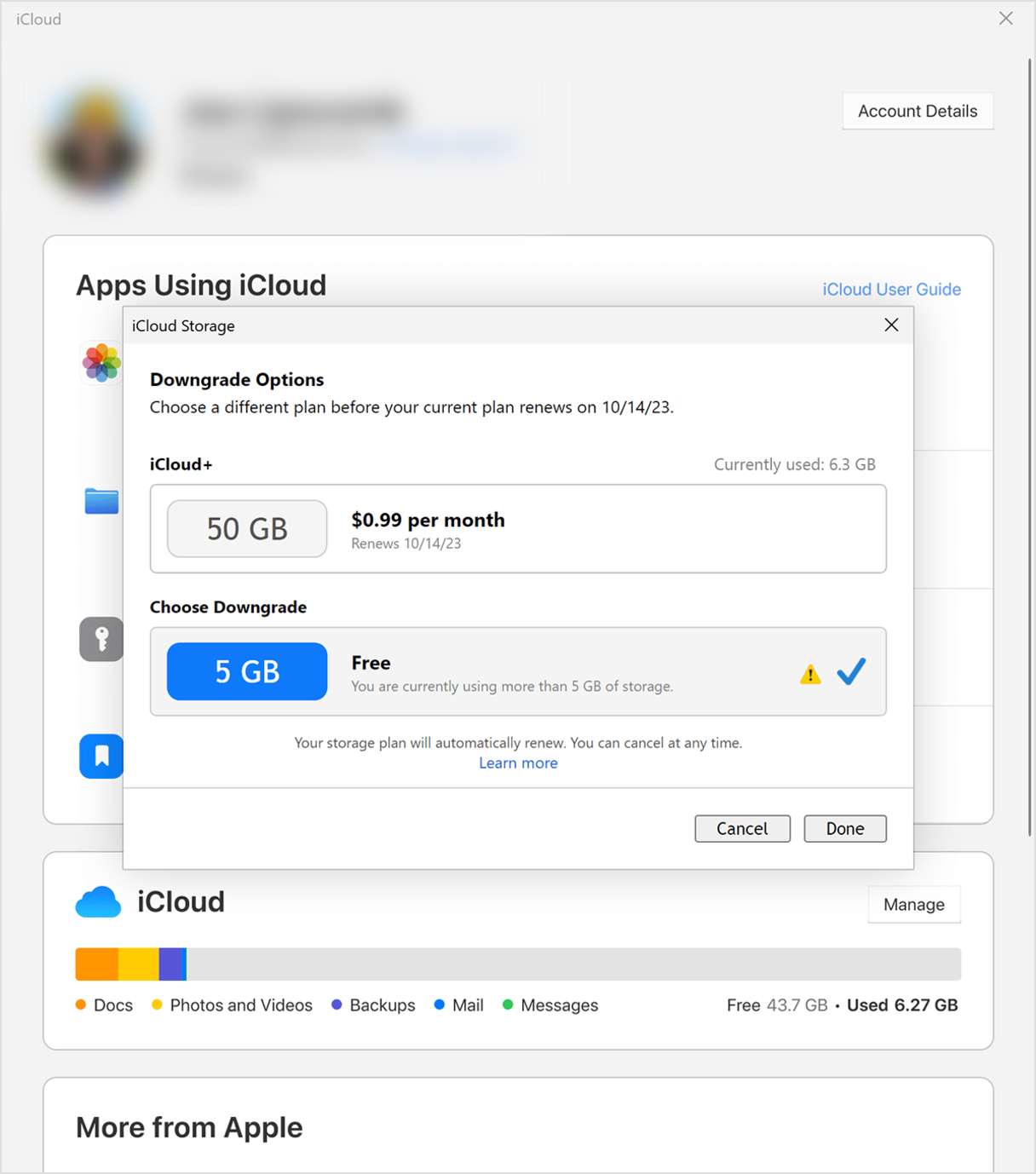Open the iCloud User Guide link
This screenshot has width=1036, height=1174.
coord(891,289)
